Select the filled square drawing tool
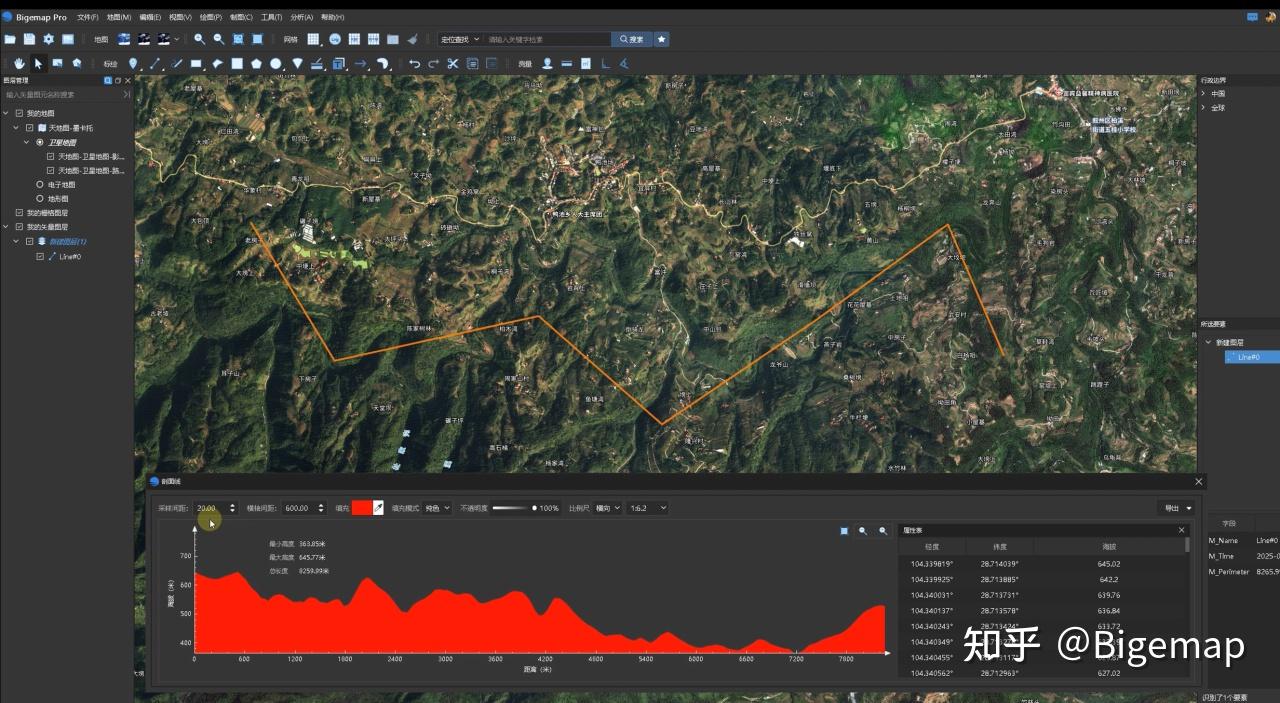1280x703 pixels. [x=237, y=63]
